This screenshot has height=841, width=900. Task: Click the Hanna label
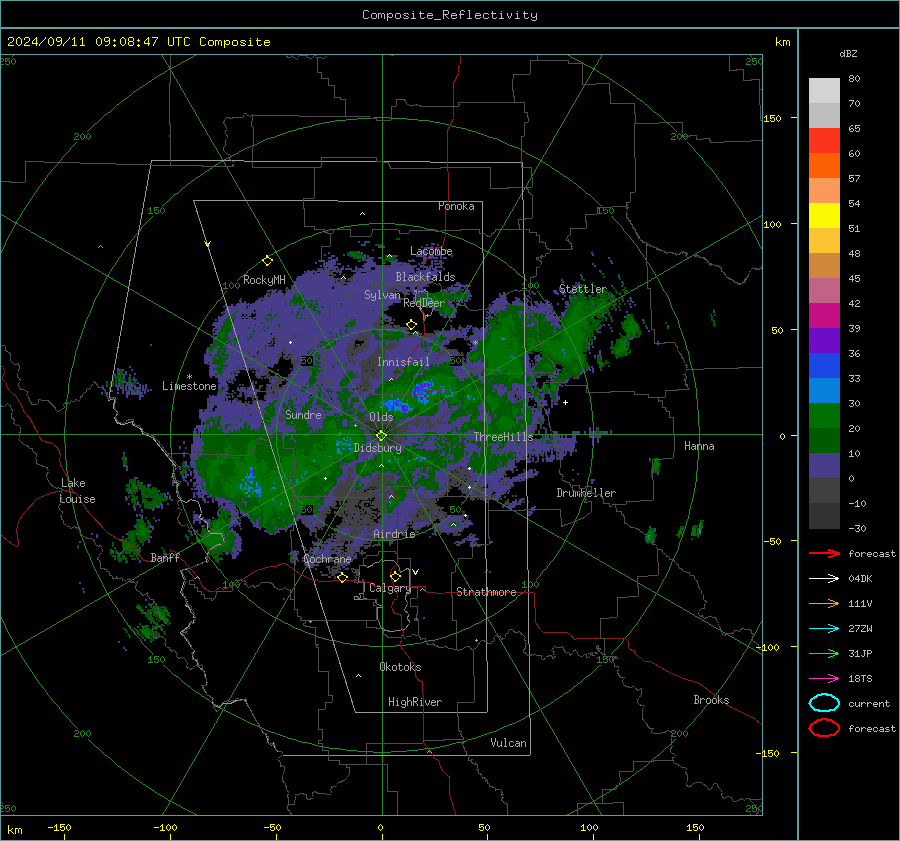click(x=699, y=446)
